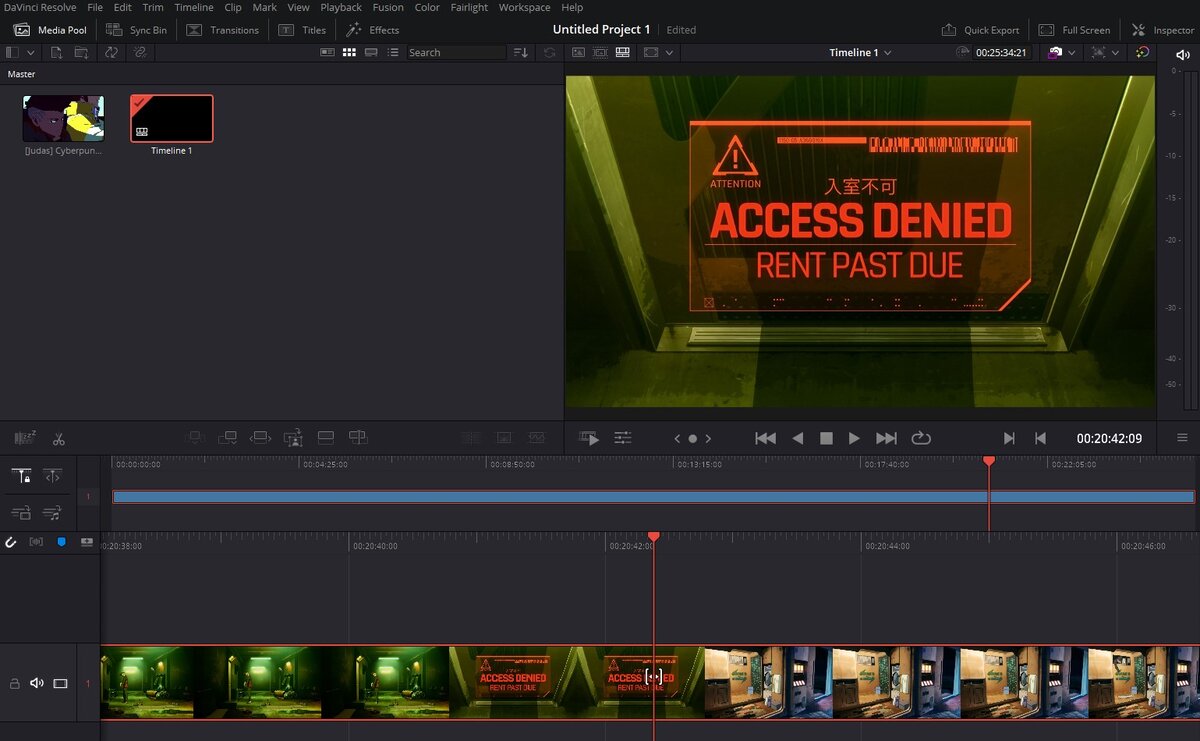1200x741 pixels.
Task: Toggle timeline Snapping magnet icon
Action: click(x=11, y=542)
